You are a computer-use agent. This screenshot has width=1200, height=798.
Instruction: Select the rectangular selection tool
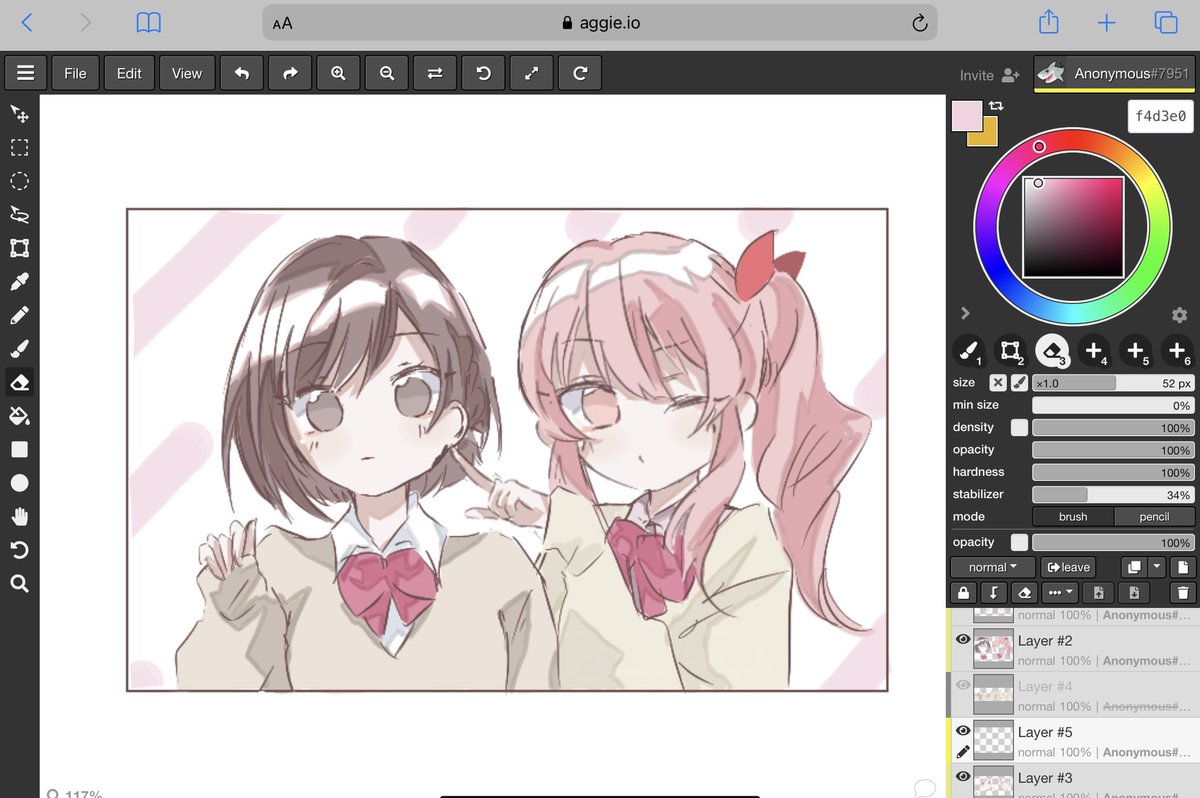coord(19,148)
